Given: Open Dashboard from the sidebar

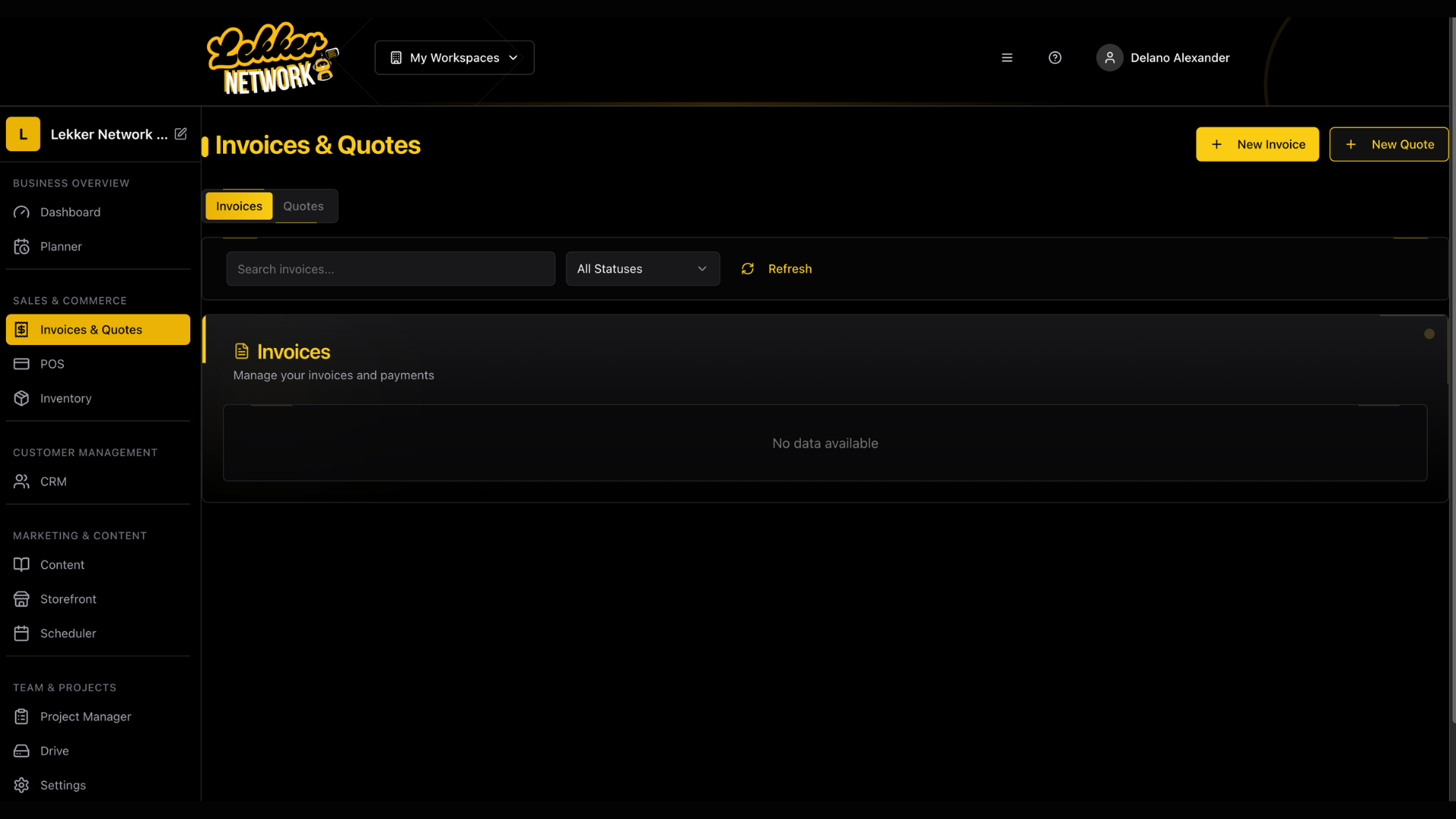Looking at the screenshot, I should pyautogui.click(x=70, y=212).
